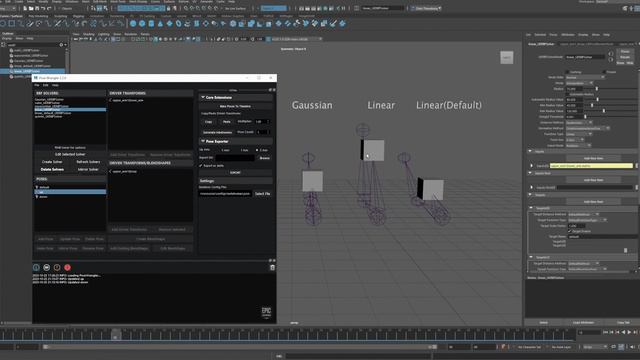Enable the Snap to Curves magnet icon
The height and width of the screenshot is (360, 640).
coord(192,8)
